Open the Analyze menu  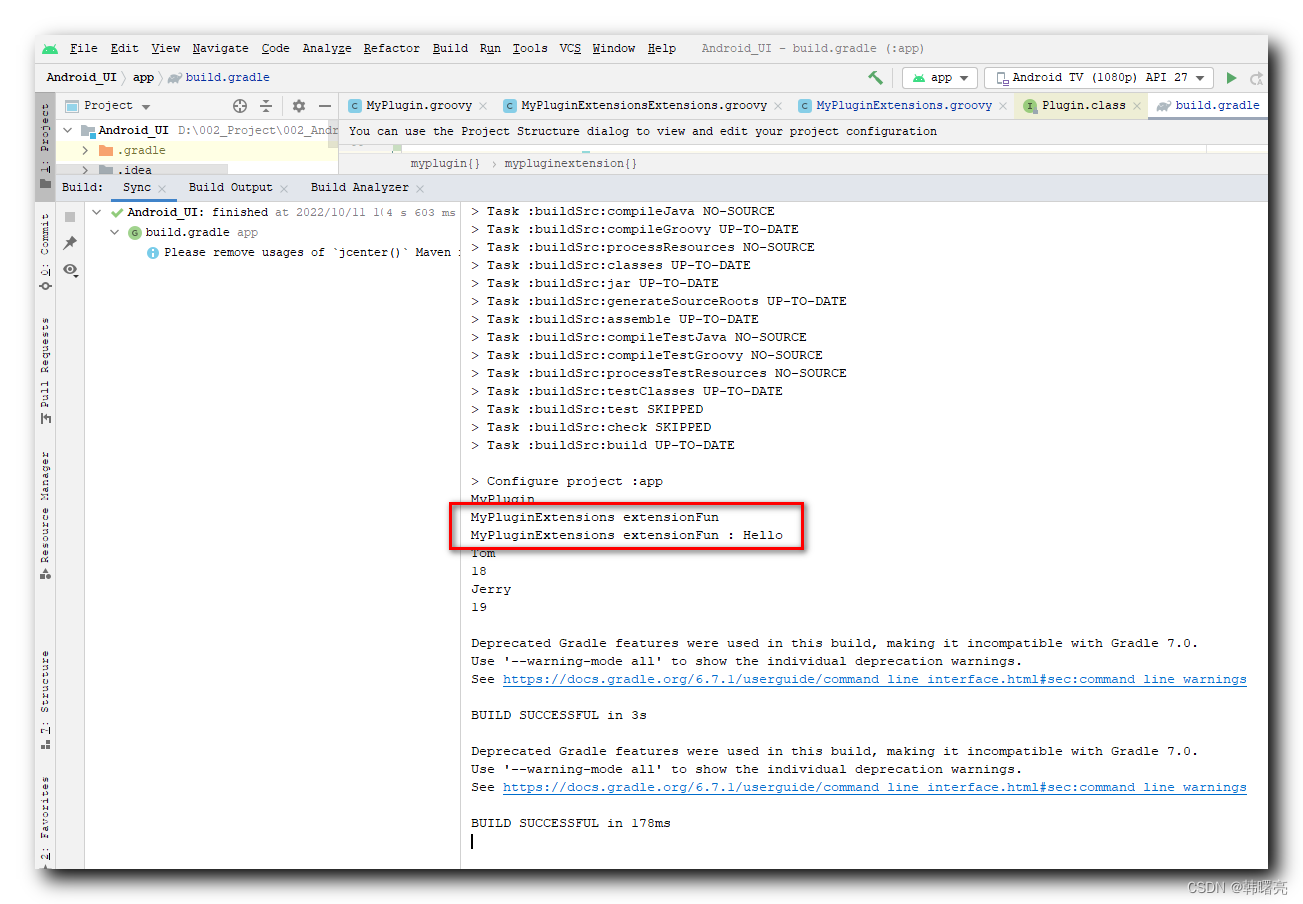(326, 48)
